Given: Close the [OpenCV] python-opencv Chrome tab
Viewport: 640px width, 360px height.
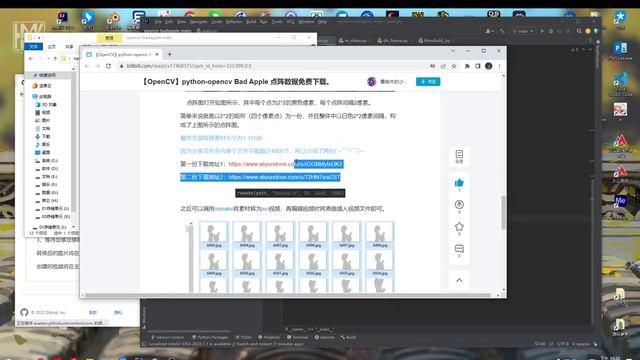Looking at the screenshot, I should pyautogui.click(x=157, y=54).
